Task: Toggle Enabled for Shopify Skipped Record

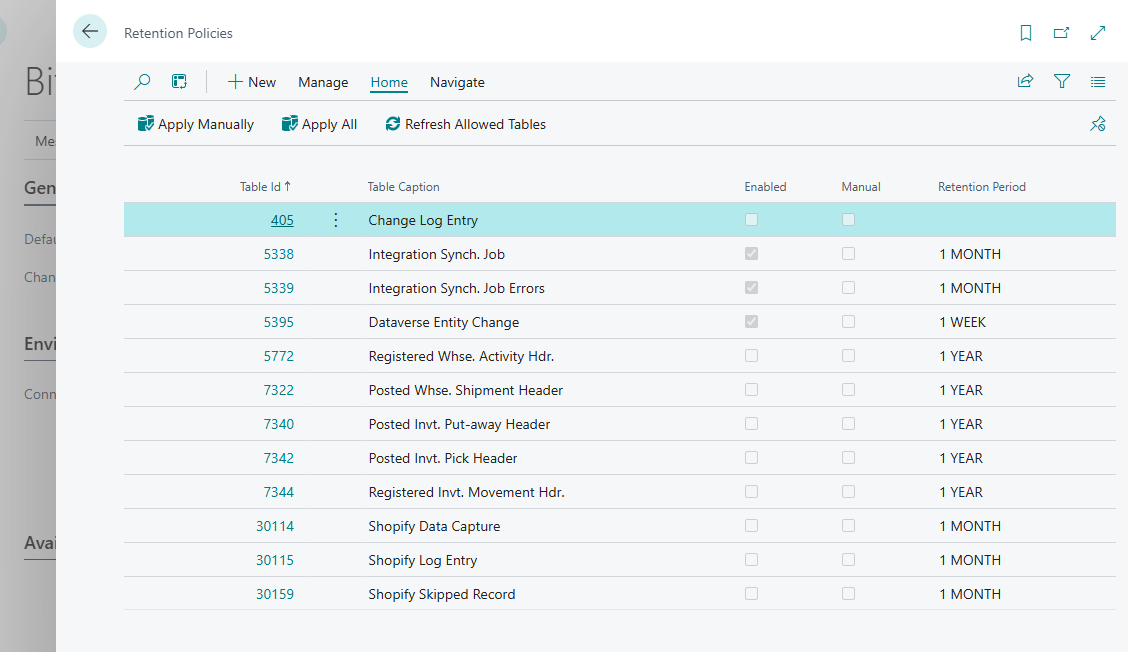Action: 751,594
